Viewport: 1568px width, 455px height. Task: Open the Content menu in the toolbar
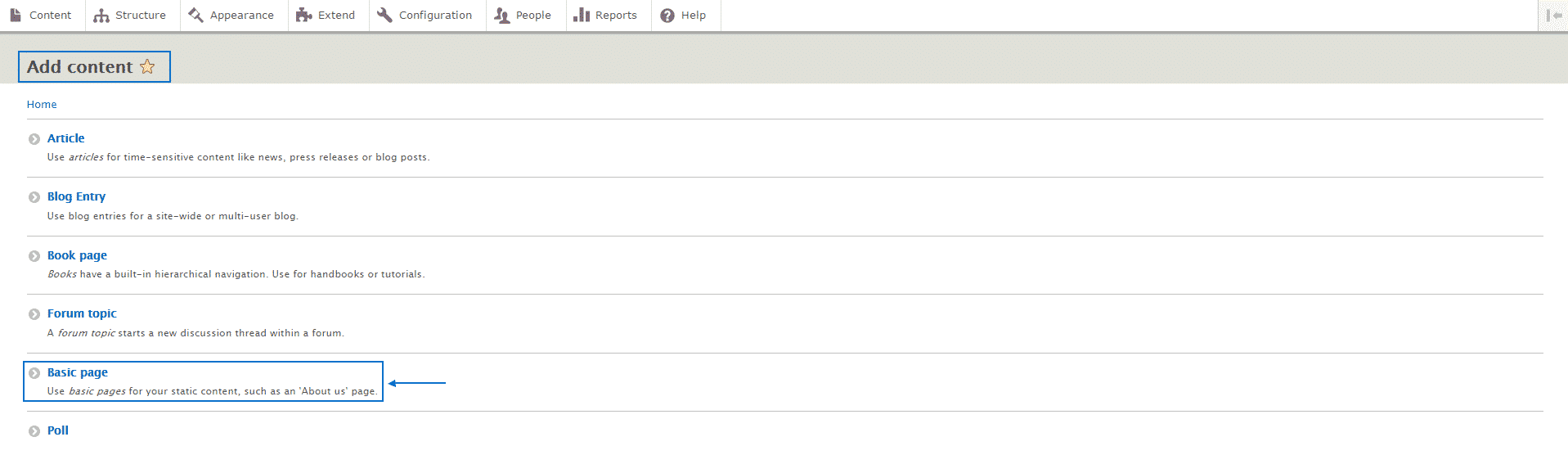41,16
